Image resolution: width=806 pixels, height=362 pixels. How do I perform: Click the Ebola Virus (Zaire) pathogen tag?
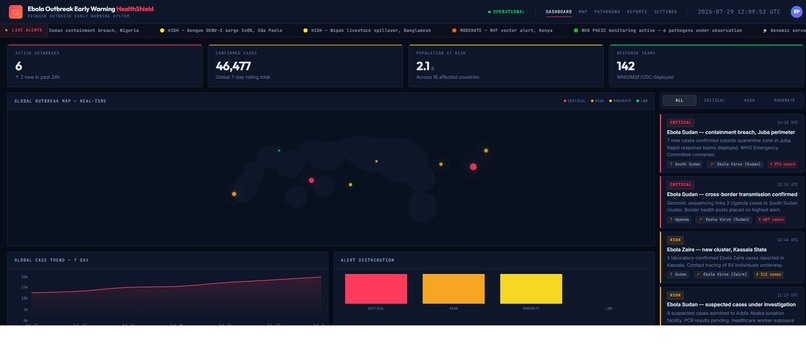click(x=722, y=275)
